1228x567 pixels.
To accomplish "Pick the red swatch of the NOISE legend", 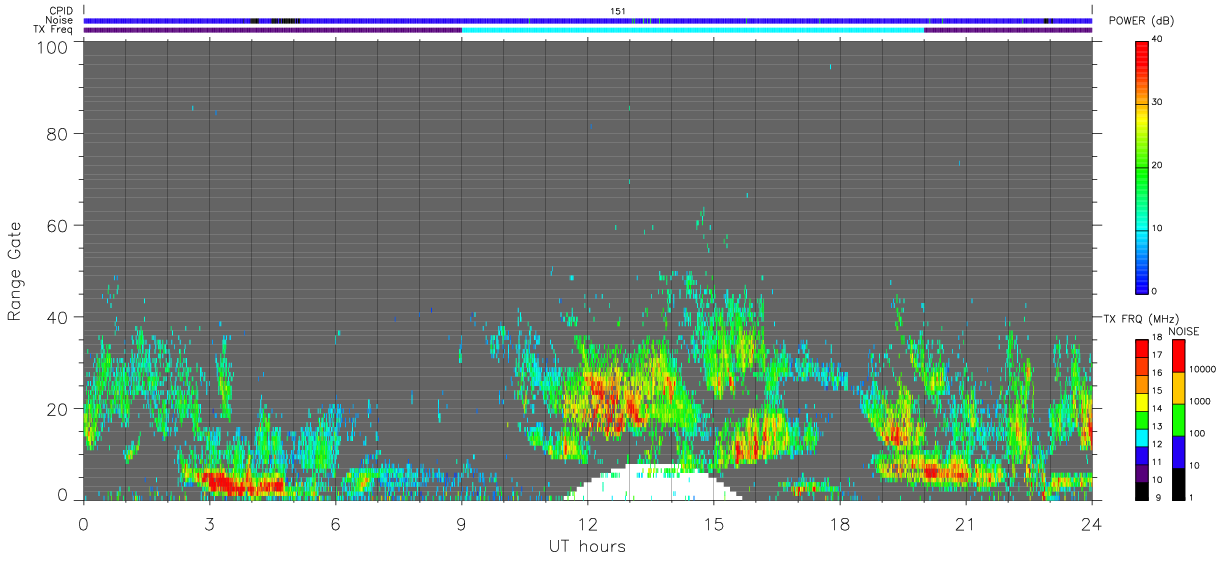I will [x=1178, y=356].
